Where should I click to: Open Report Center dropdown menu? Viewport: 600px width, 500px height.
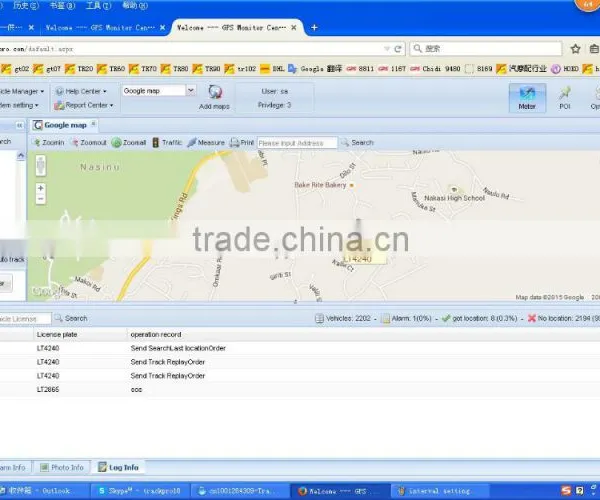coord(84,105)
